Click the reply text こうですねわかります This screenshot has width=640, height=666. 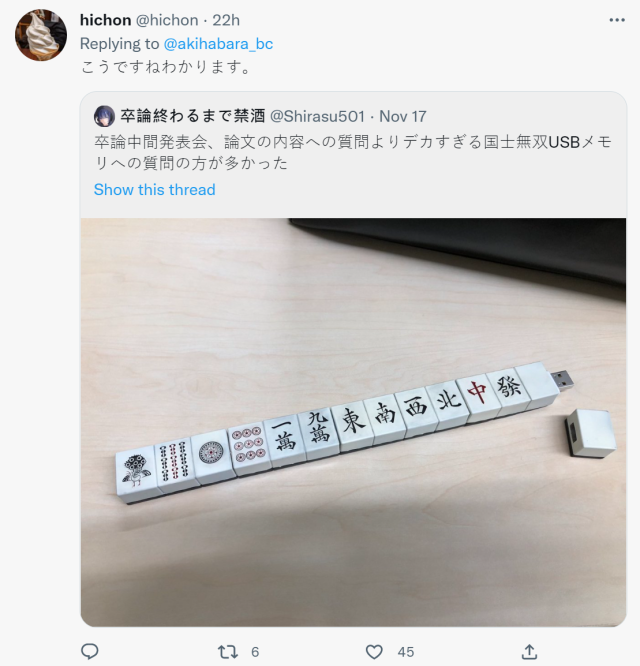(166, 67)
